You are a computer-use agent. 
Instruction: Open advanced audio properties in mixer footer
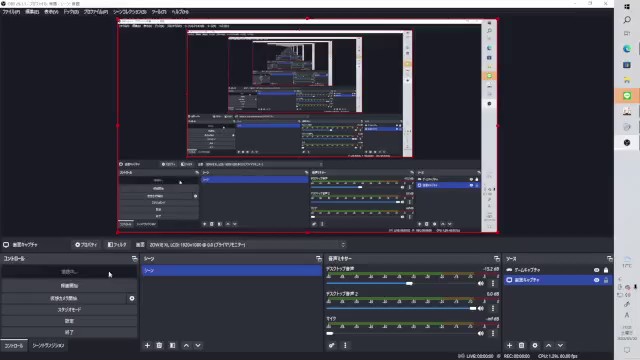pos(331,345)
